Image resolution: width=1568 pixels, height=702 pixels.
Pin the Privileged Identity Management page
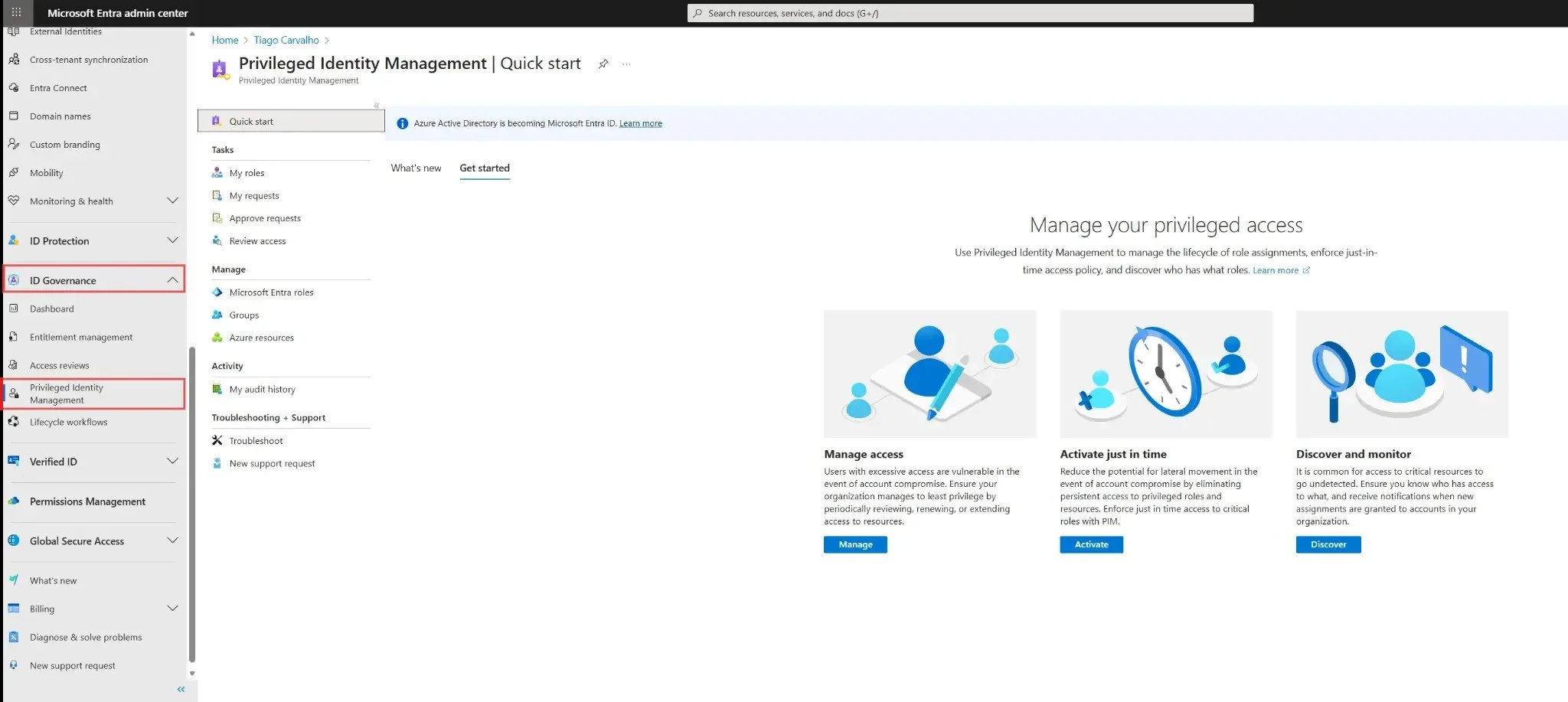pos(603,64)
